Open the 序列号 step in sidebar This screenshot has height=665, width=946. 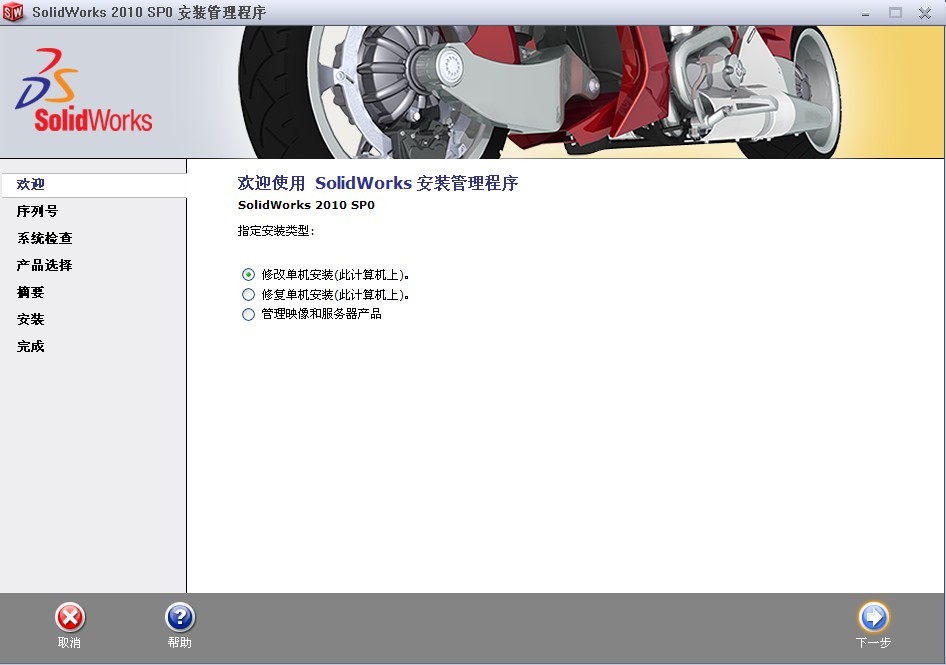37,211
